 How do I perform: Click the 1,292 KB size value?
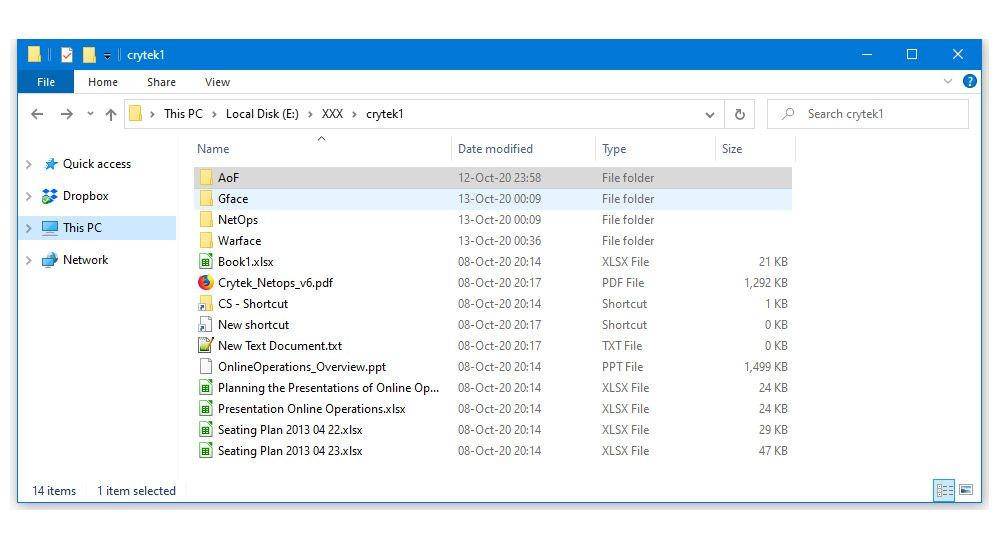[x=765, y=283]
